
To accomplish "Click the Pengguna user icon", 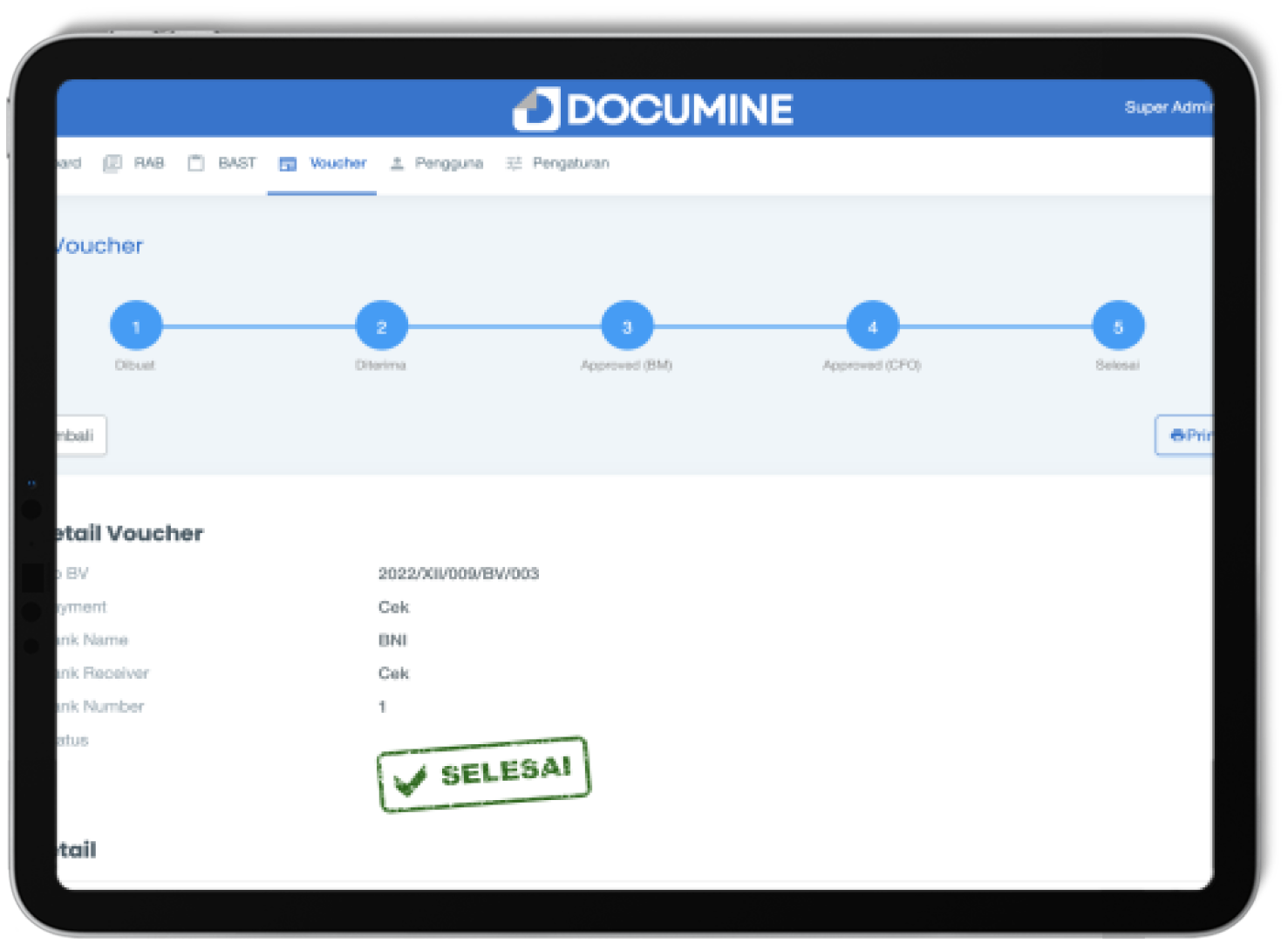I will point(397,163).
